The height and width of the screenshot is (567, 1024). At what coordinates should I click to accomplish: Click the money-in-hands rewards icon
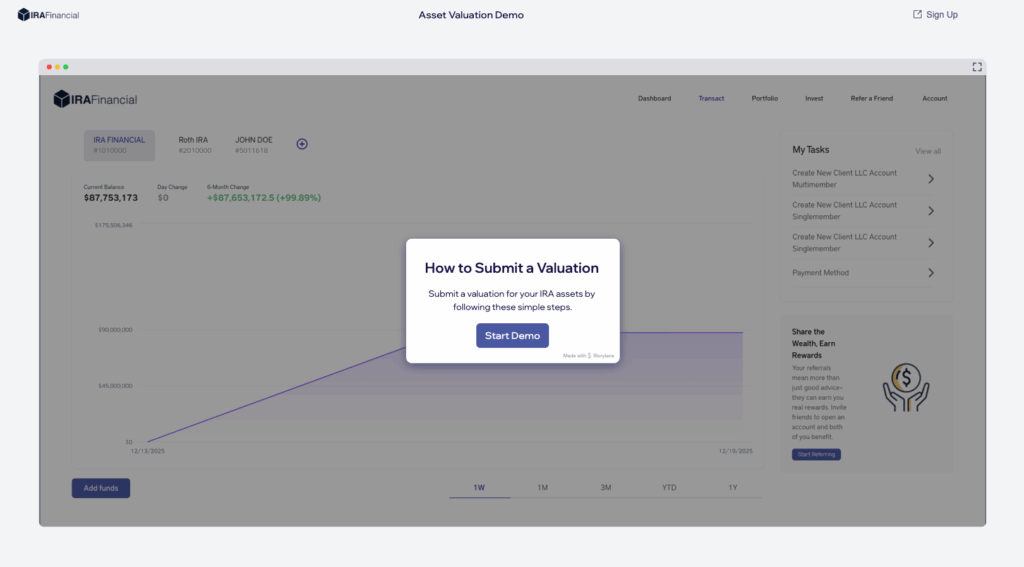click(x=905, y=387)
